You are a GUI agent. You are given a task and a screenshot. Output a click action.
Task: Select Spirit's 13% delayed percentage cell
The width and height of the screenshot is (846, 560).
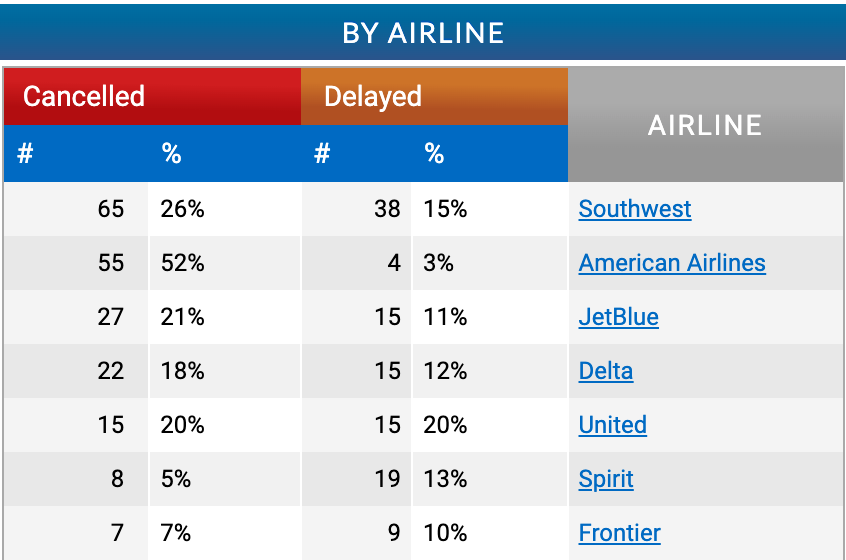(x=445, y=479)
